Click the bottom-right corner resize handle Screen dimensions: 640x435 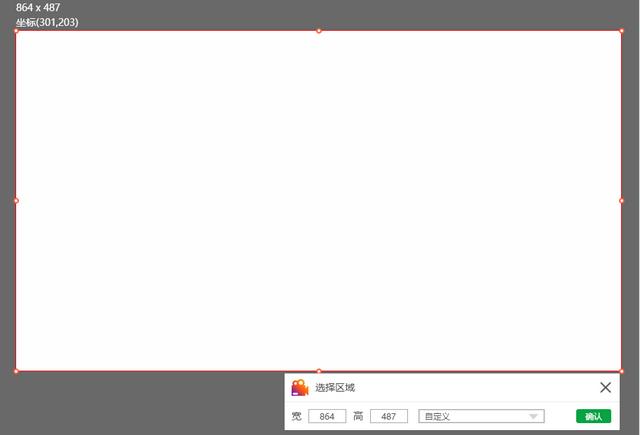tap(622, 371)
